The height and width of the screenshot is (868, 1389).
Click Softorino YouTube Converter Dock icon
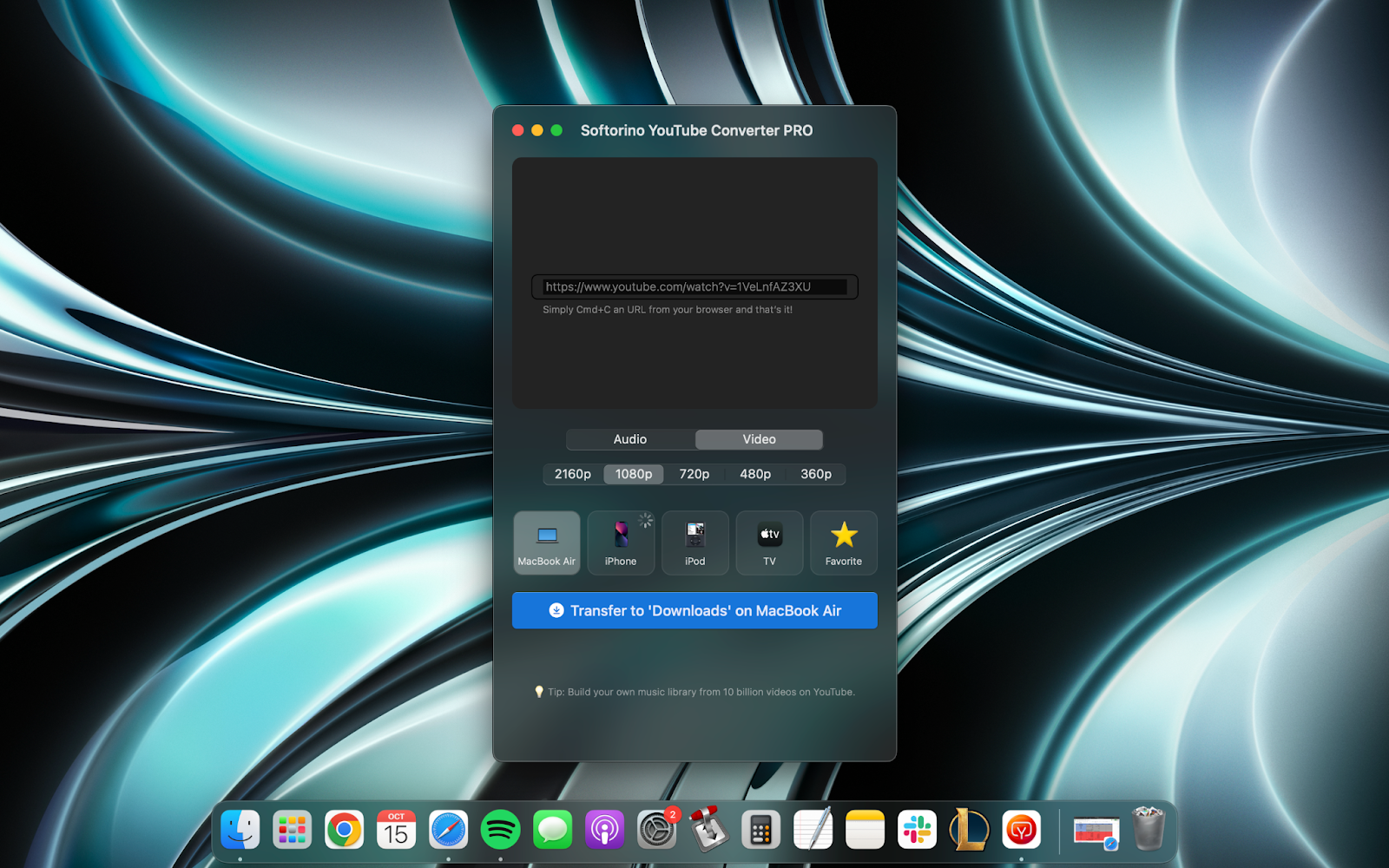coord(1022,831)
